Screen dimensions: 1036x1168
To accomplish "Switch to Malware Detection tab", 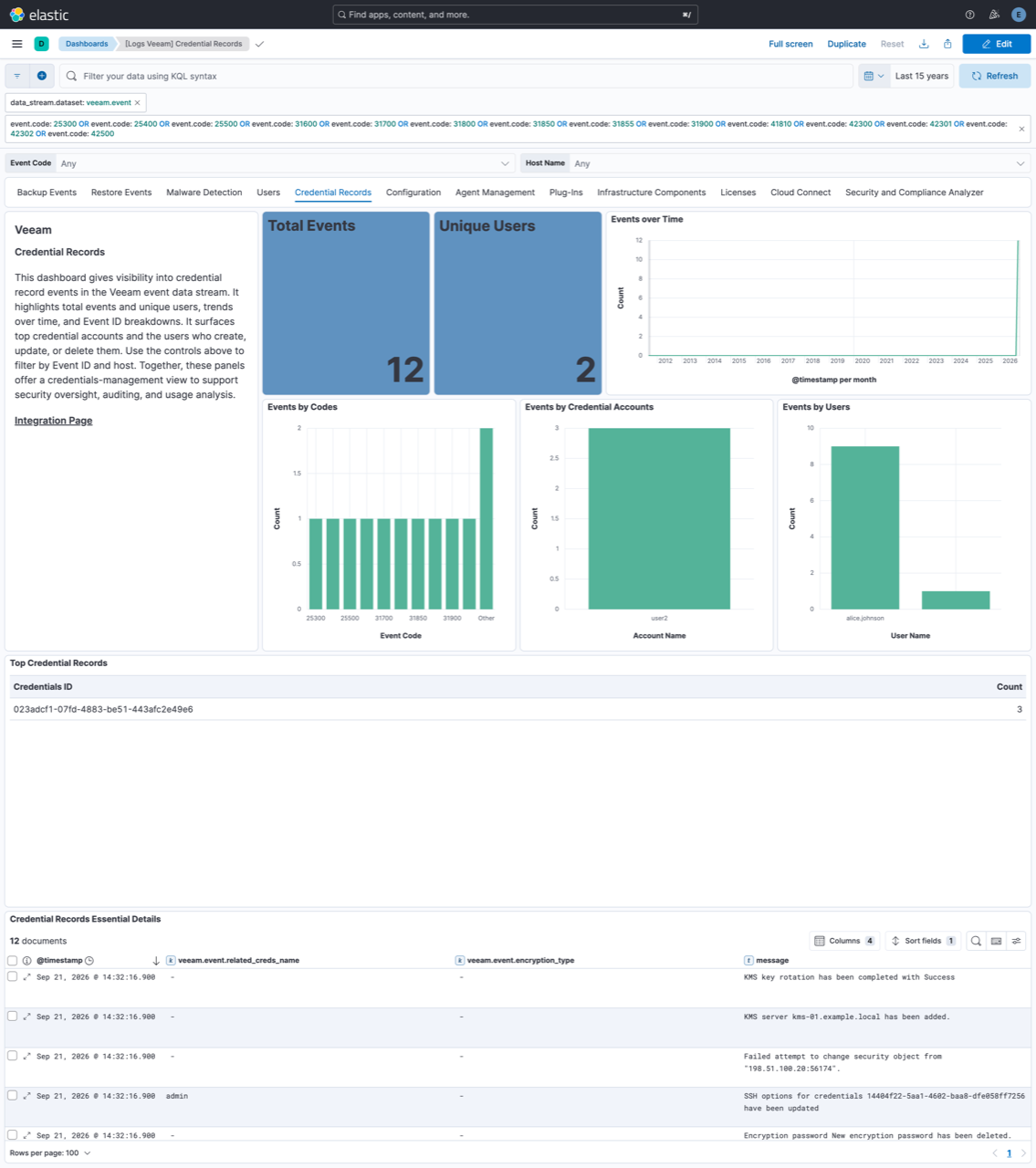I will 204,193.
